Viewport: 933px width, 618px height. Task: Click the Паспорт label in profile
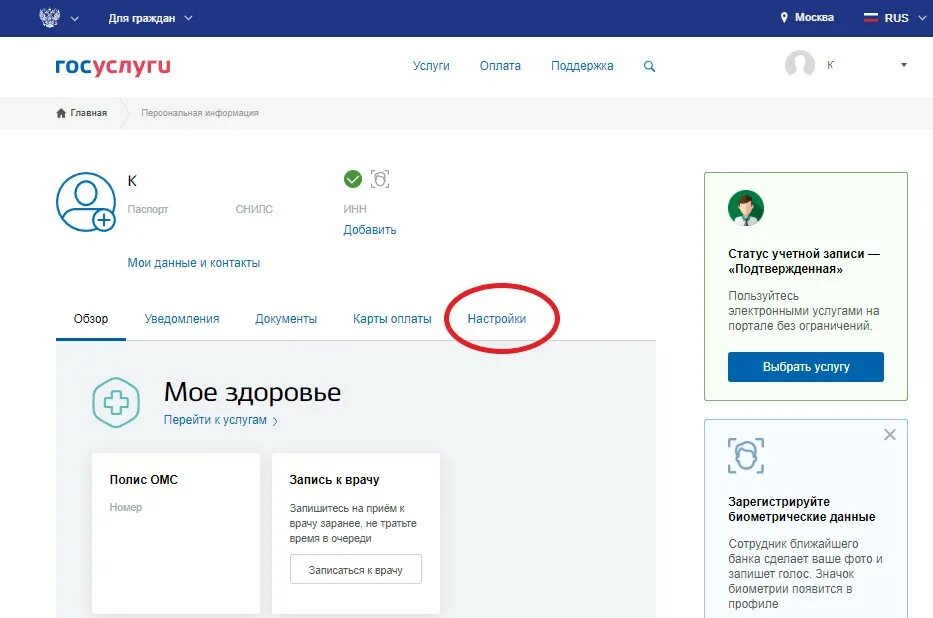(148, 209)
